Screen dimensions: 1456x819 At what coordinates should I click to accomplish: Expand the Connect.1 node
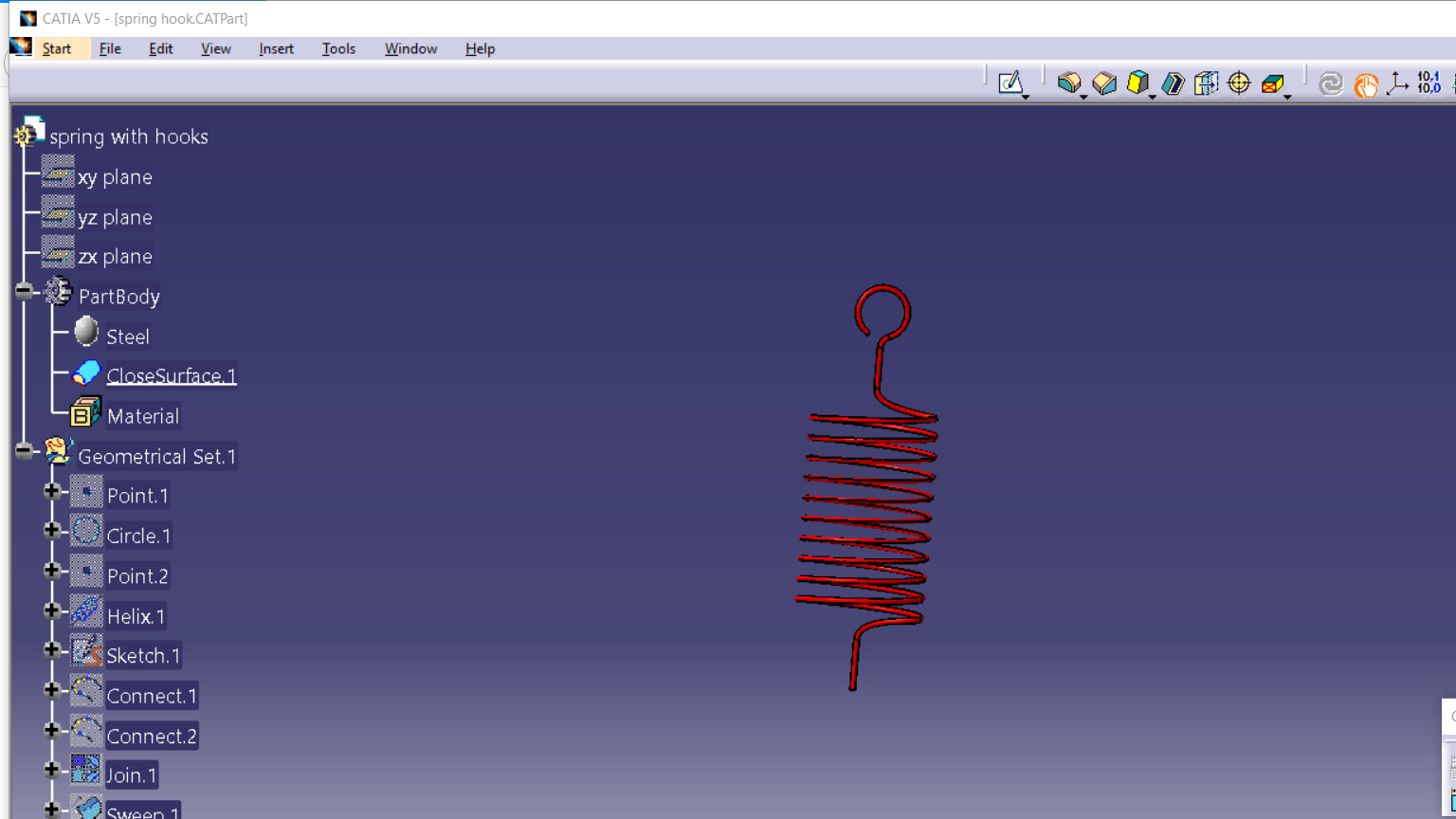52,690
